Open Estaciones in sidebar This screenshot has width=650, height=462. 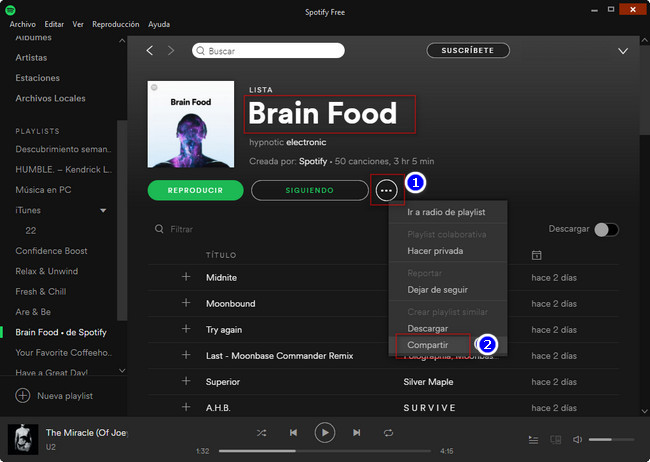37,78
